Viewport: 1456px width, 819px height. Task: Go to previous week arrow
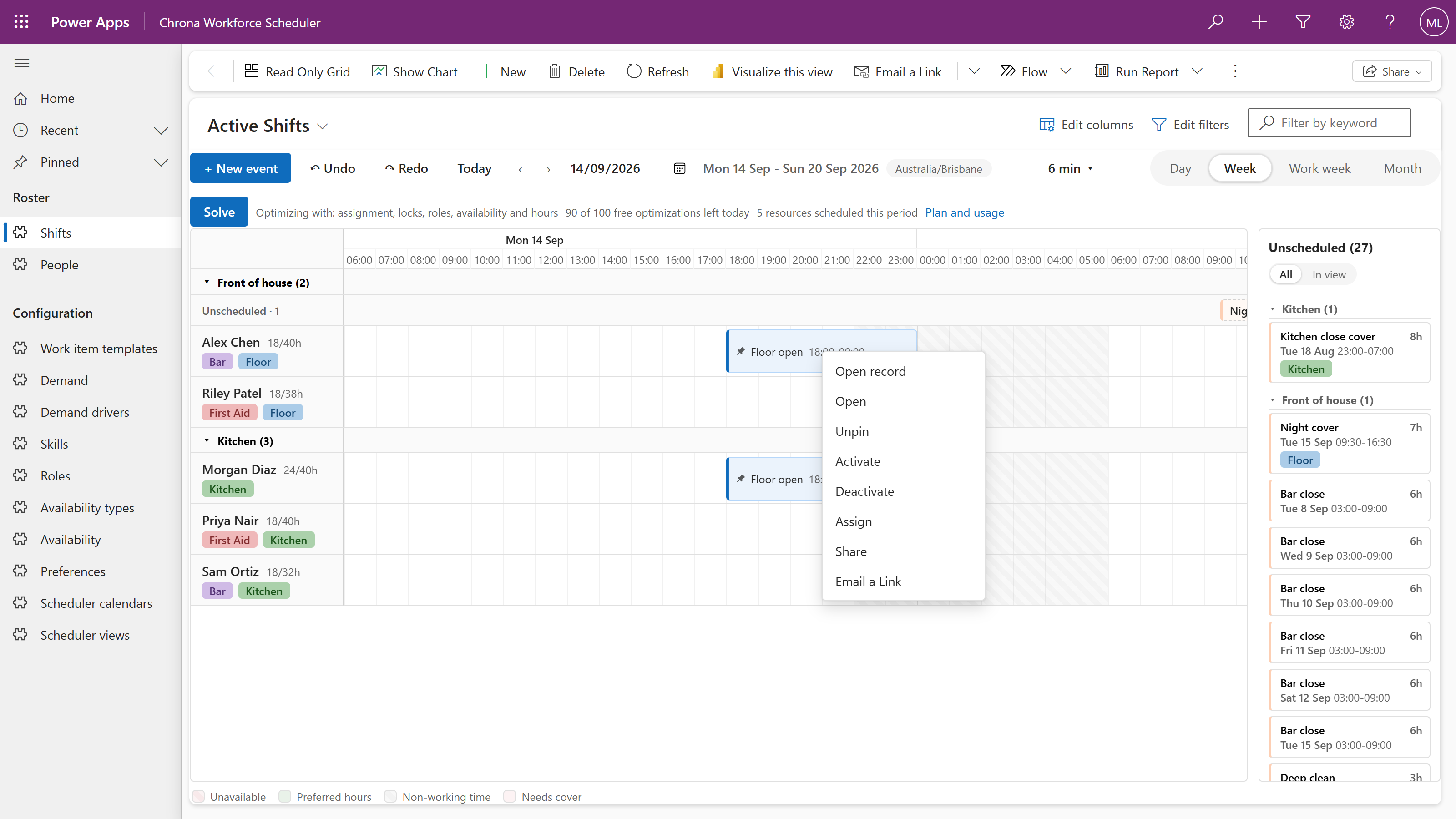(x=520, y=169)
